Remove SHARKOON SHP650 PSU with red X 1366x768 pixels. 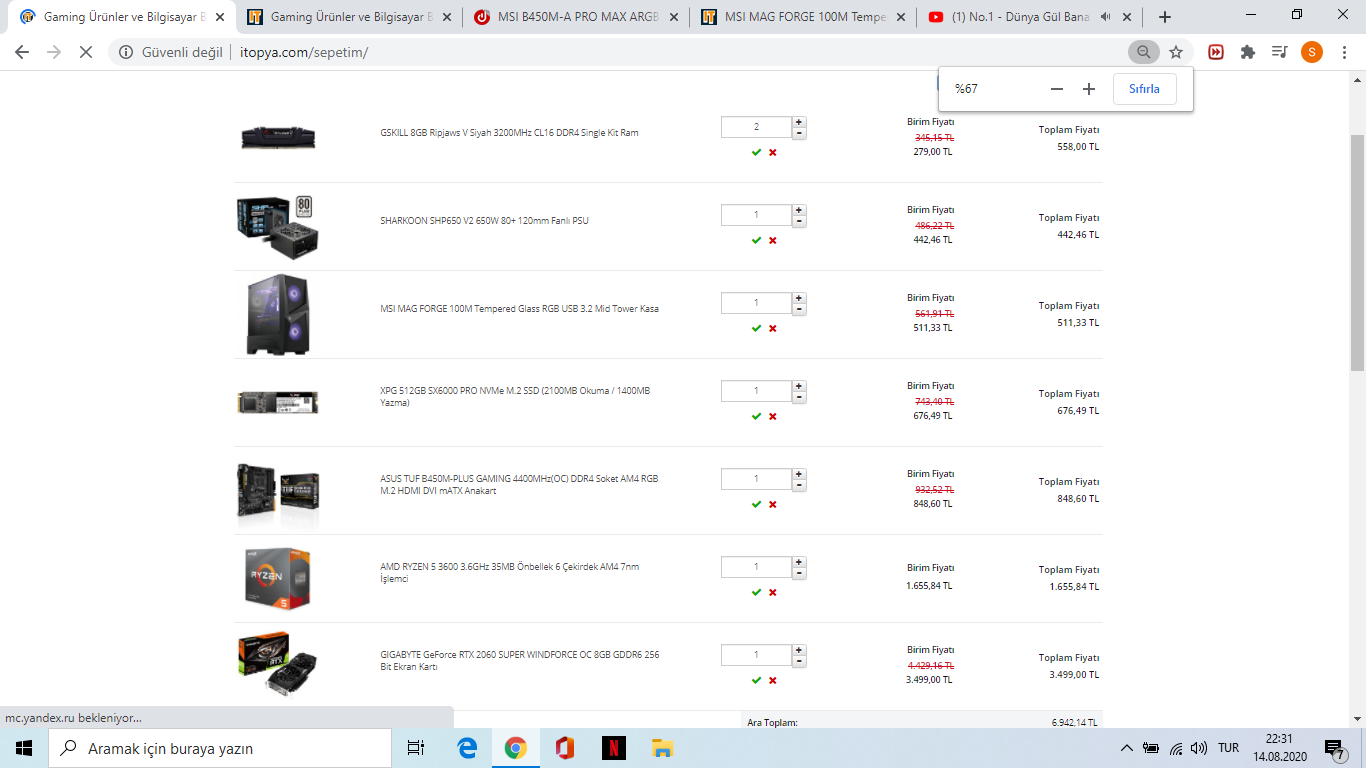pyautogui.click(x=773, y=240)
